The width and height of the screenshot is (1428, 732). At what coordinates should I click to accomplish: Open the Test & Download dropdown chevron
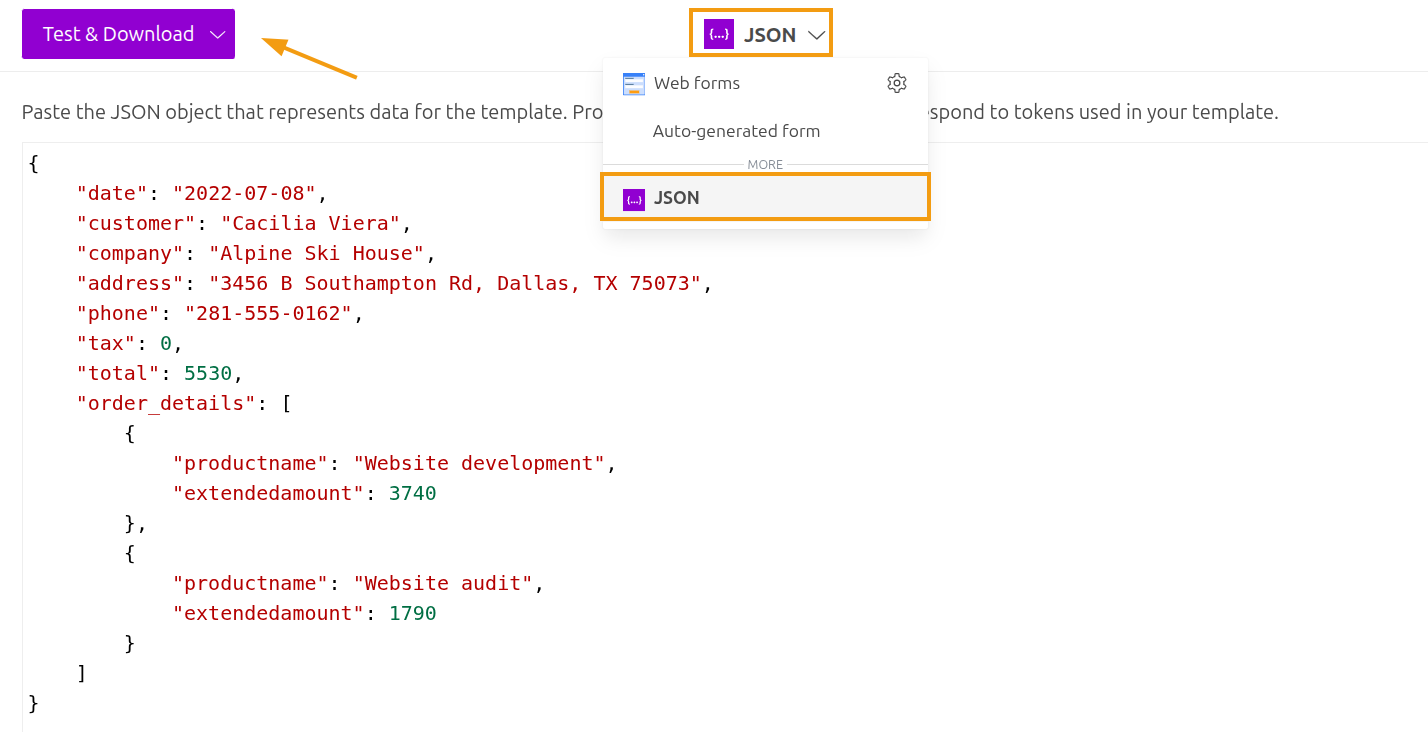tap(218, 33)
